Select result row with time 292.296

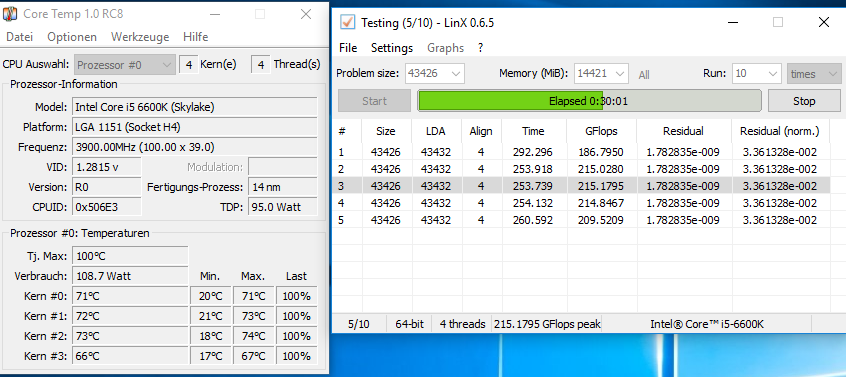coord(582,152)
